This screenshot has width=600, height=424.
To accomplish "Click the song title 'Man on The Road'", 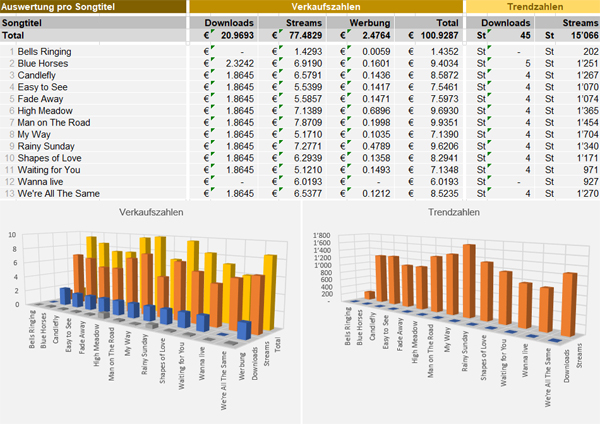I will (54, 122).
